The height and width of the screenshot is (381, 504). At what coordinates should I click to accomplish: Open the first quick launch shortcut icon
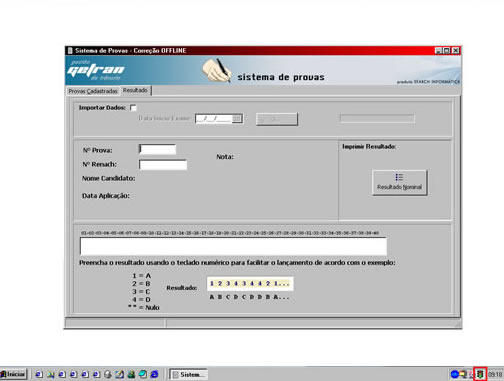[x=39, y=374]
